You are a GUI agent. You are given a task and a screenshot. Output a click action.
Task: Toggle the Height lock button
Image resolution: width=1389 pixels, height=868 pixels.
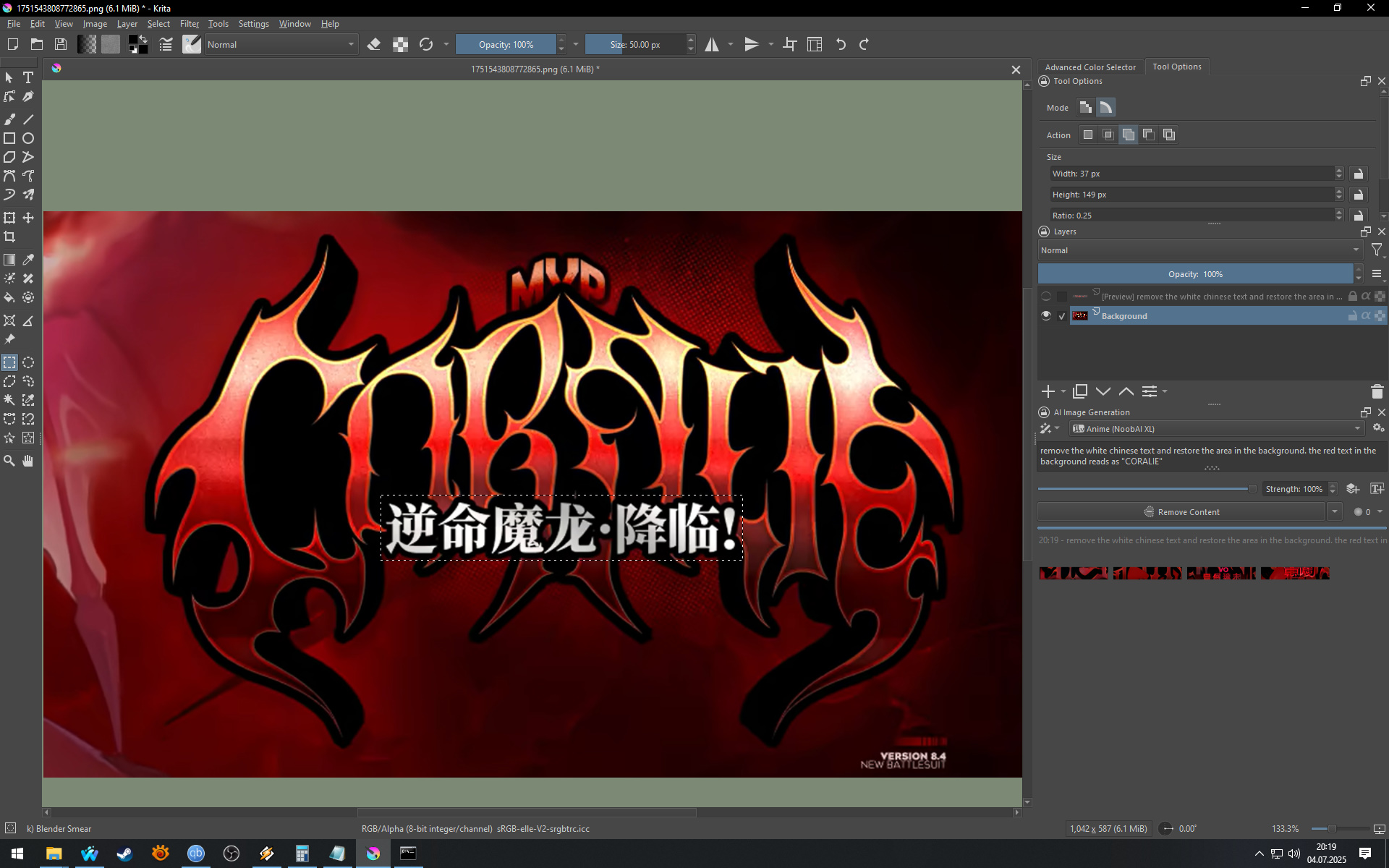[1359, 195]
